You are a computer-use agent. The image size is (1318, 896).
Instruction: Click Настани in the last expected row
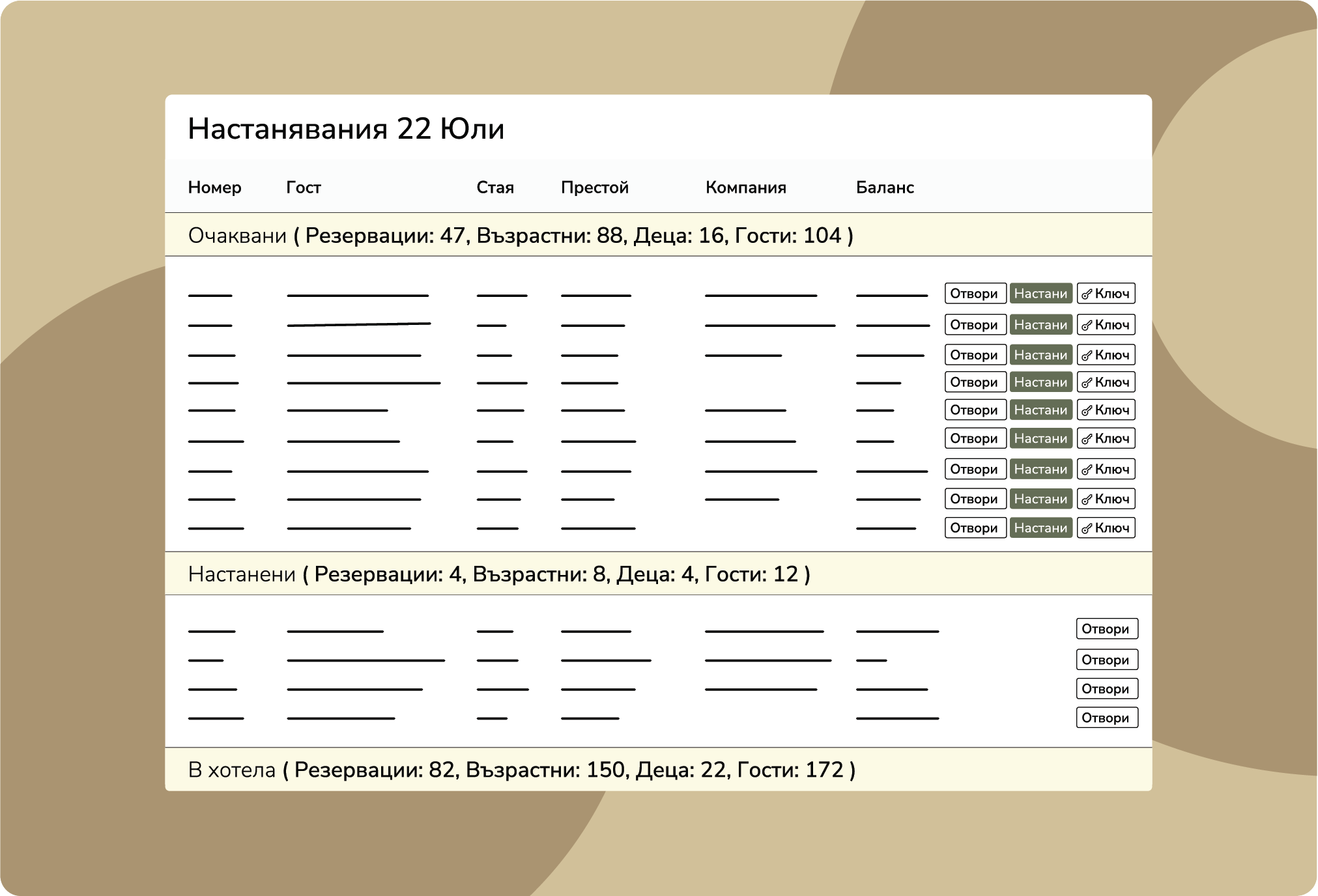(x=1040, y=528)
